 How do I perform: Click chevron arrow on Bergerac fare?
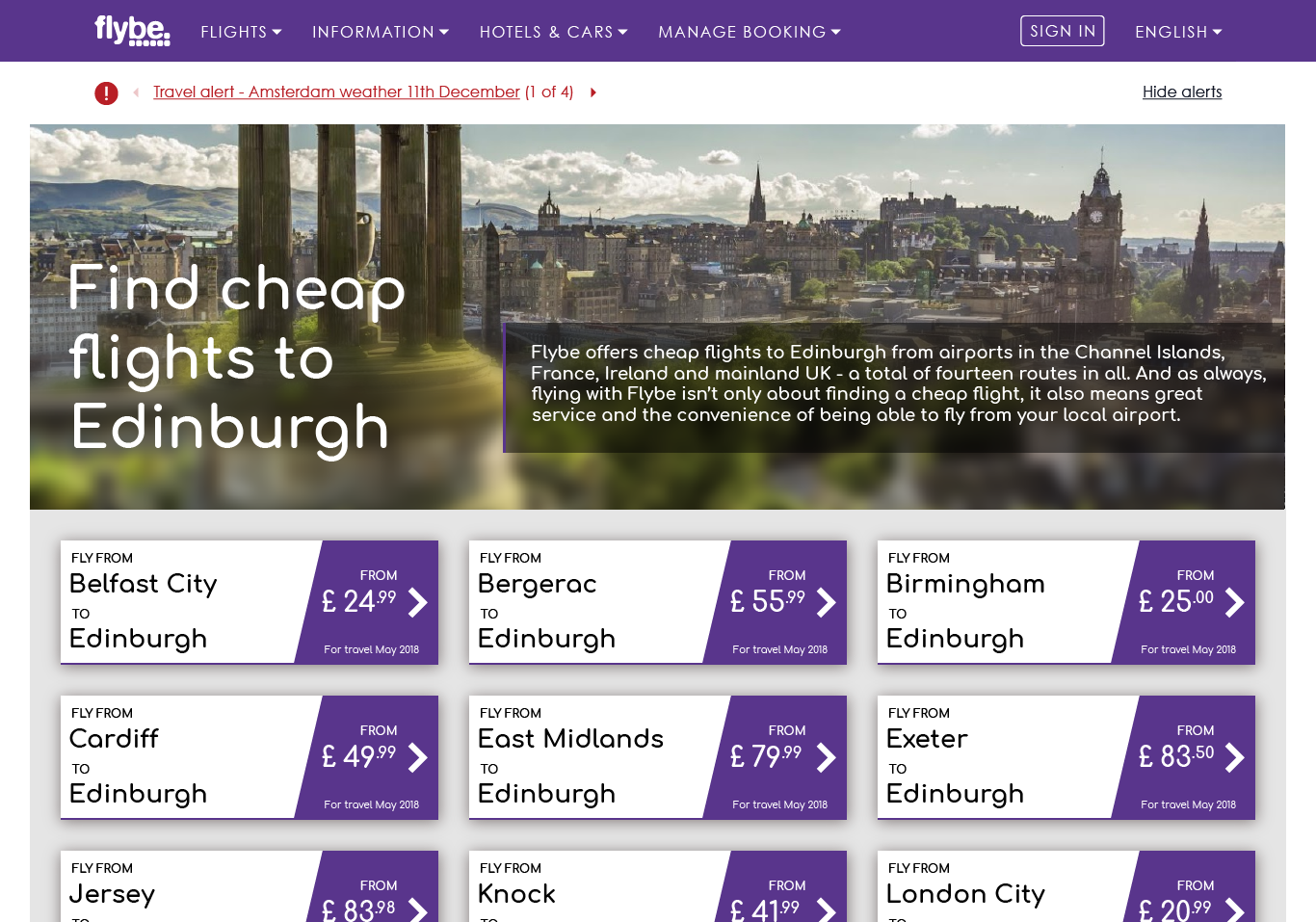827,602
